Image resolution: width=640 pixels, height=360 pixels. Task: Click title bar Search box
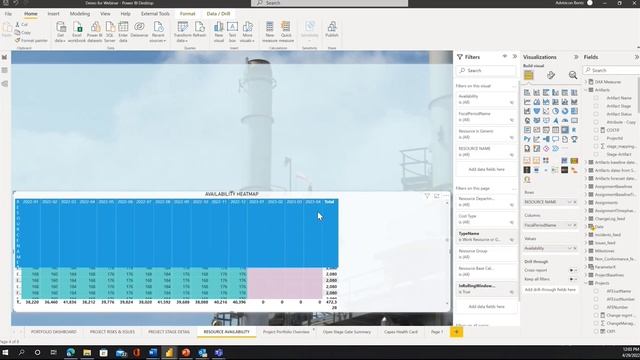point(329,3)
